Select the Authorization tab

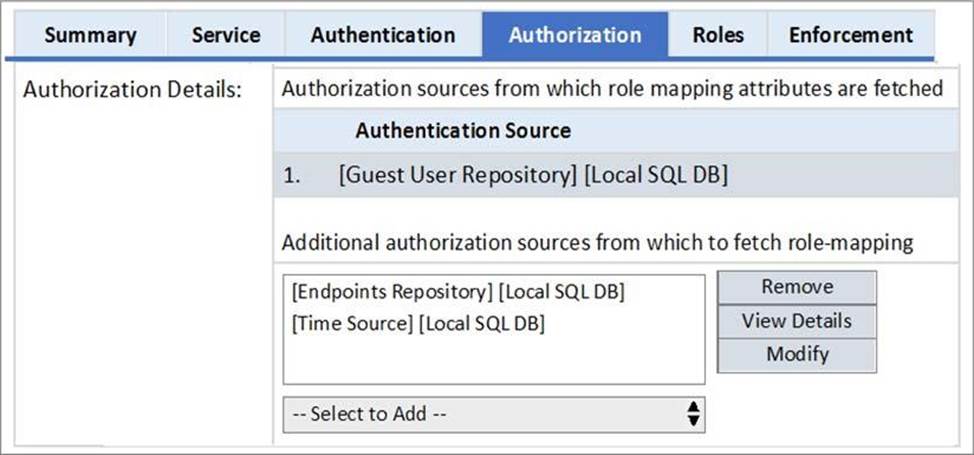pos(575,35)
